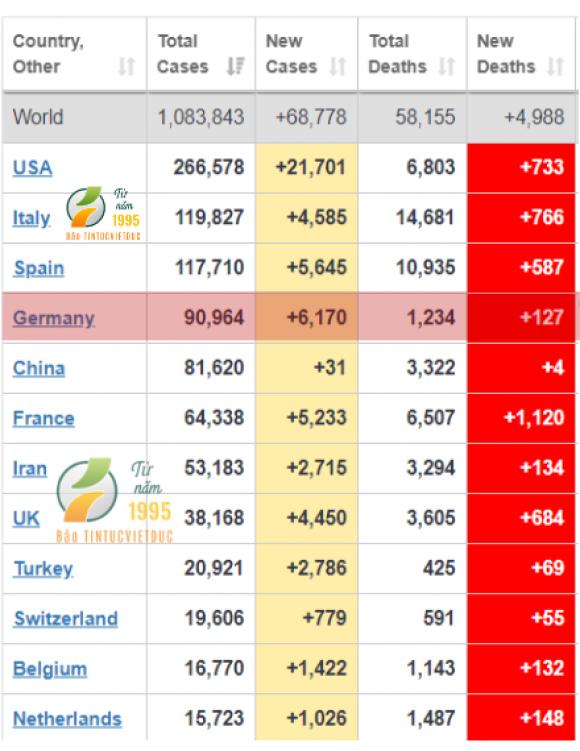580x751 pixels.
Task: Click the China link
Action: 39,368
